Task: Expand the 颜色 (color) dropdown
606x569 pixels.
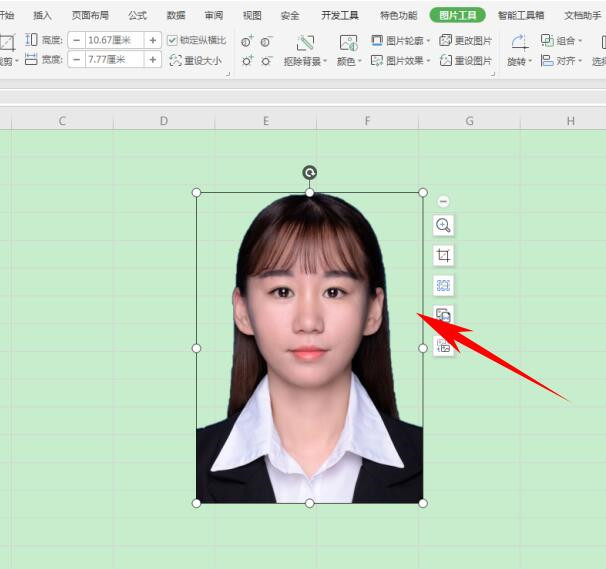Action: click(x=349, y=61)
